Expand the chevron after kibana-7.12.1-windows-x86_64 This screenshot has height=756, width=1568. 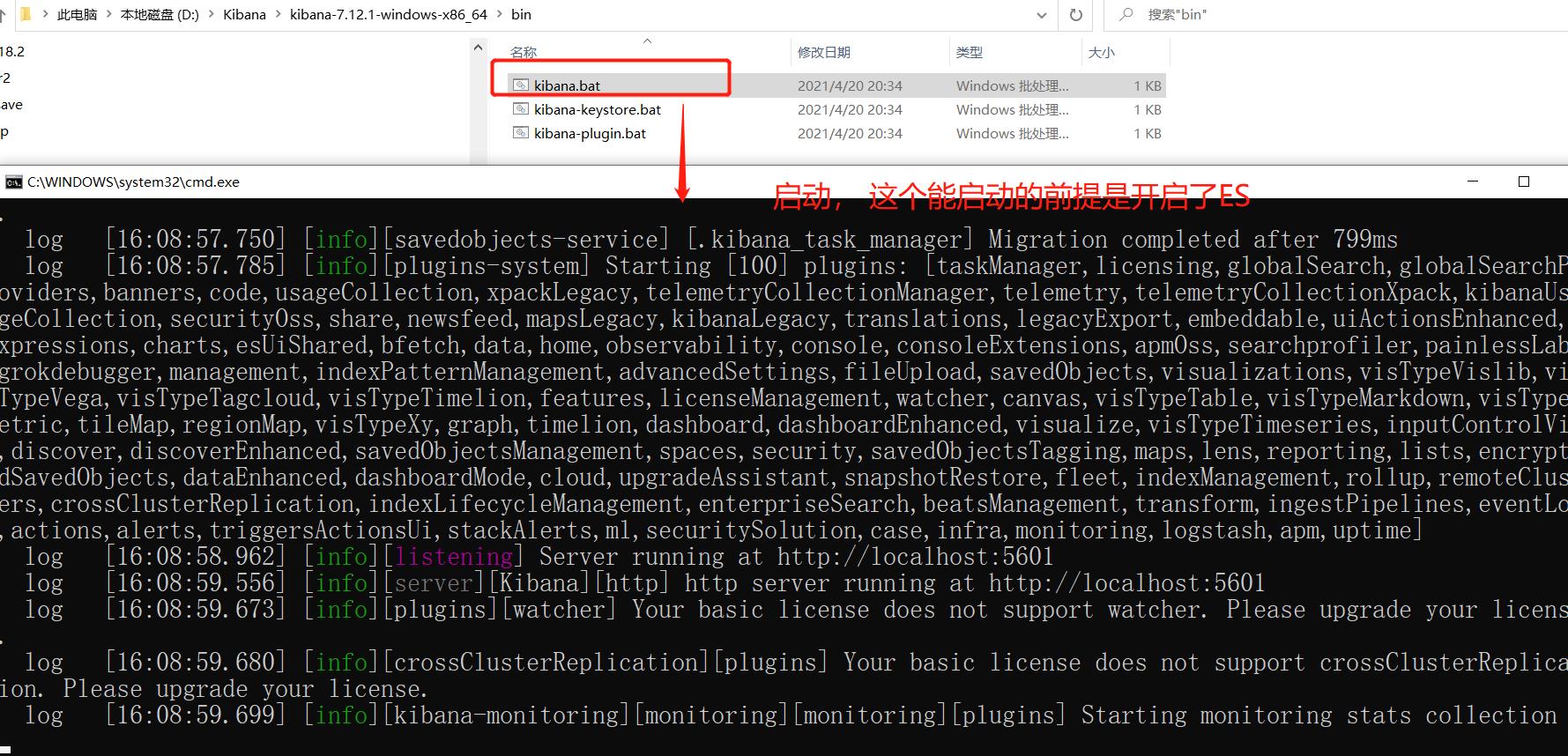(501, 15)
